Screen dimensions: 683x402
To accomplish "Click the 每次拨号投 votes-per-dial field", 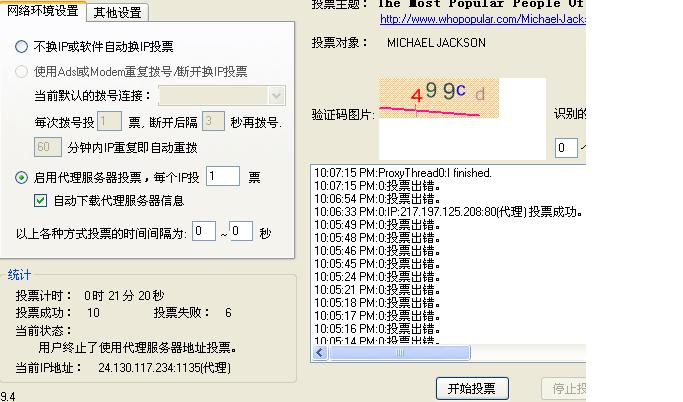I will (x=109, y=122).
